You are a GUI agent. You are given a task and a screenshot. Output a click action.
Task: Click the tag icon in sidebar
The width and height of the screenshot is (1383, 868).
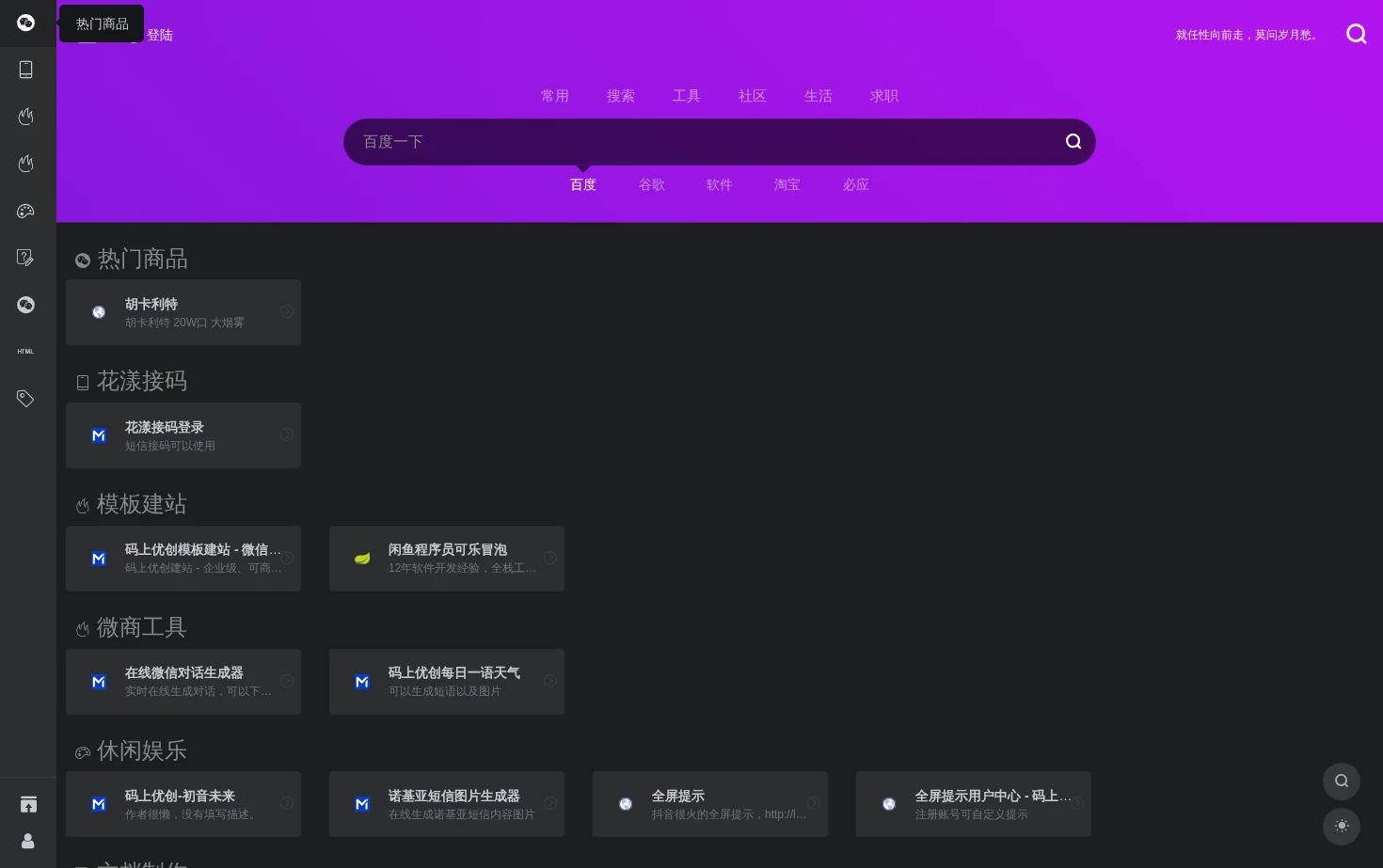tap(26, 399)
